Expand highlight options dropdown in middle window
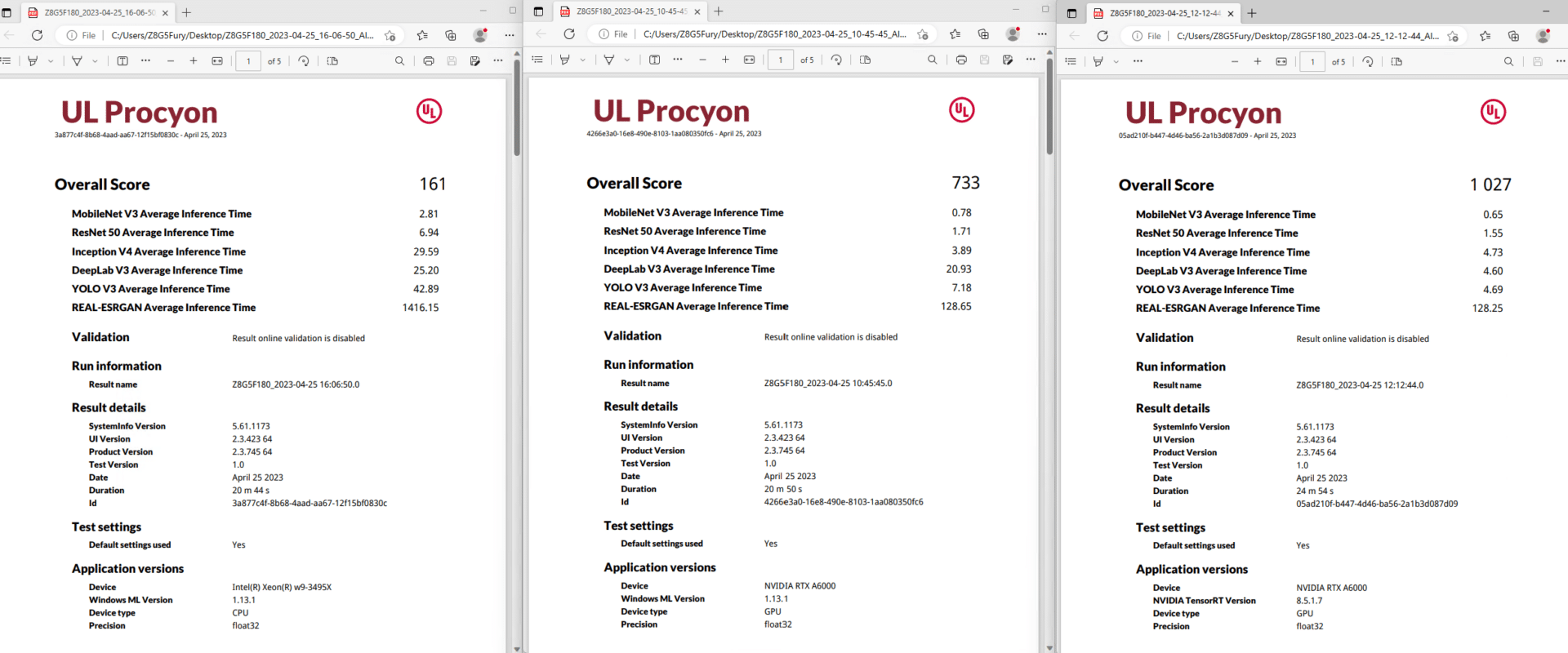Viewport: 1568px width, 653px height. coord(582,60)
